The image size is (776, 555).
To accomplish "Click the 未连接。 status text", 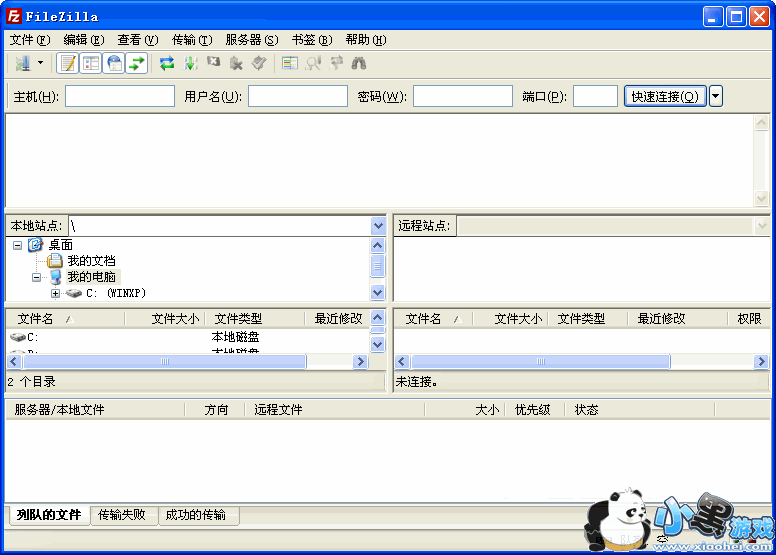I will point(416,382).
